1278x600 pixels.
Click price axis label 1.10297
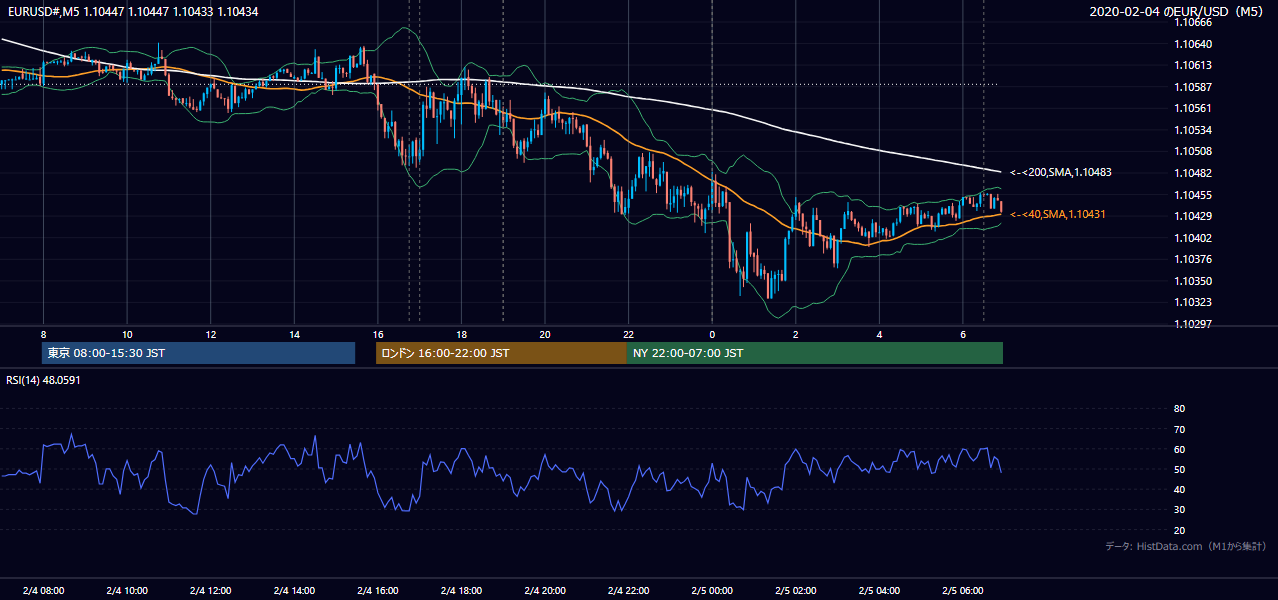pos(1194,323)
